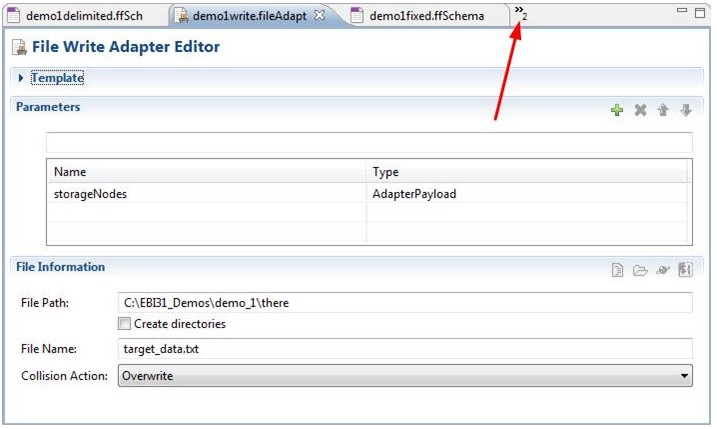Click the File Information section header

pos(60,267)
